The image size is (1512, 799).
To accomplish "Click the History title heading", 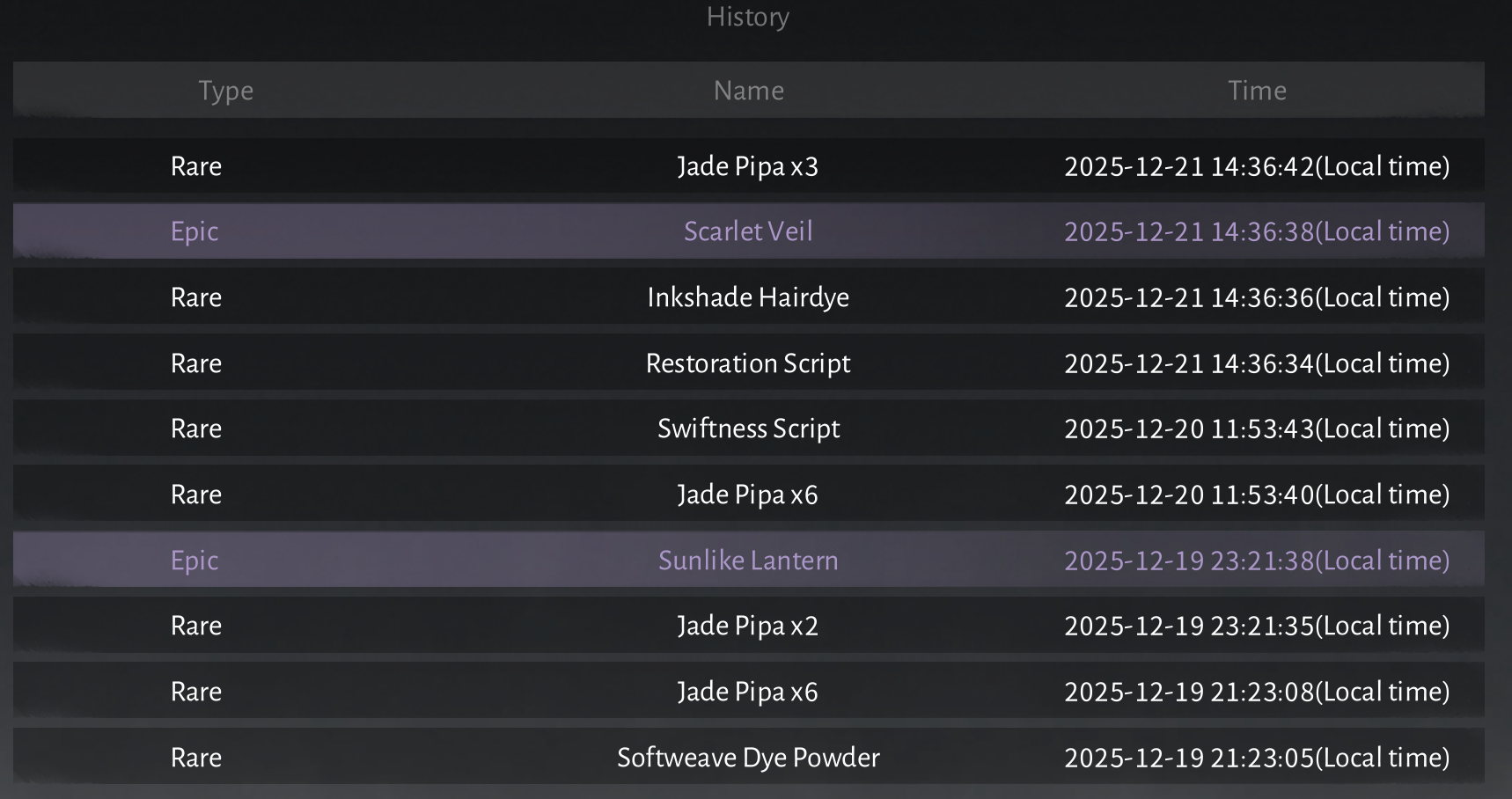I will pyautogui.click(x=747, y=17).
